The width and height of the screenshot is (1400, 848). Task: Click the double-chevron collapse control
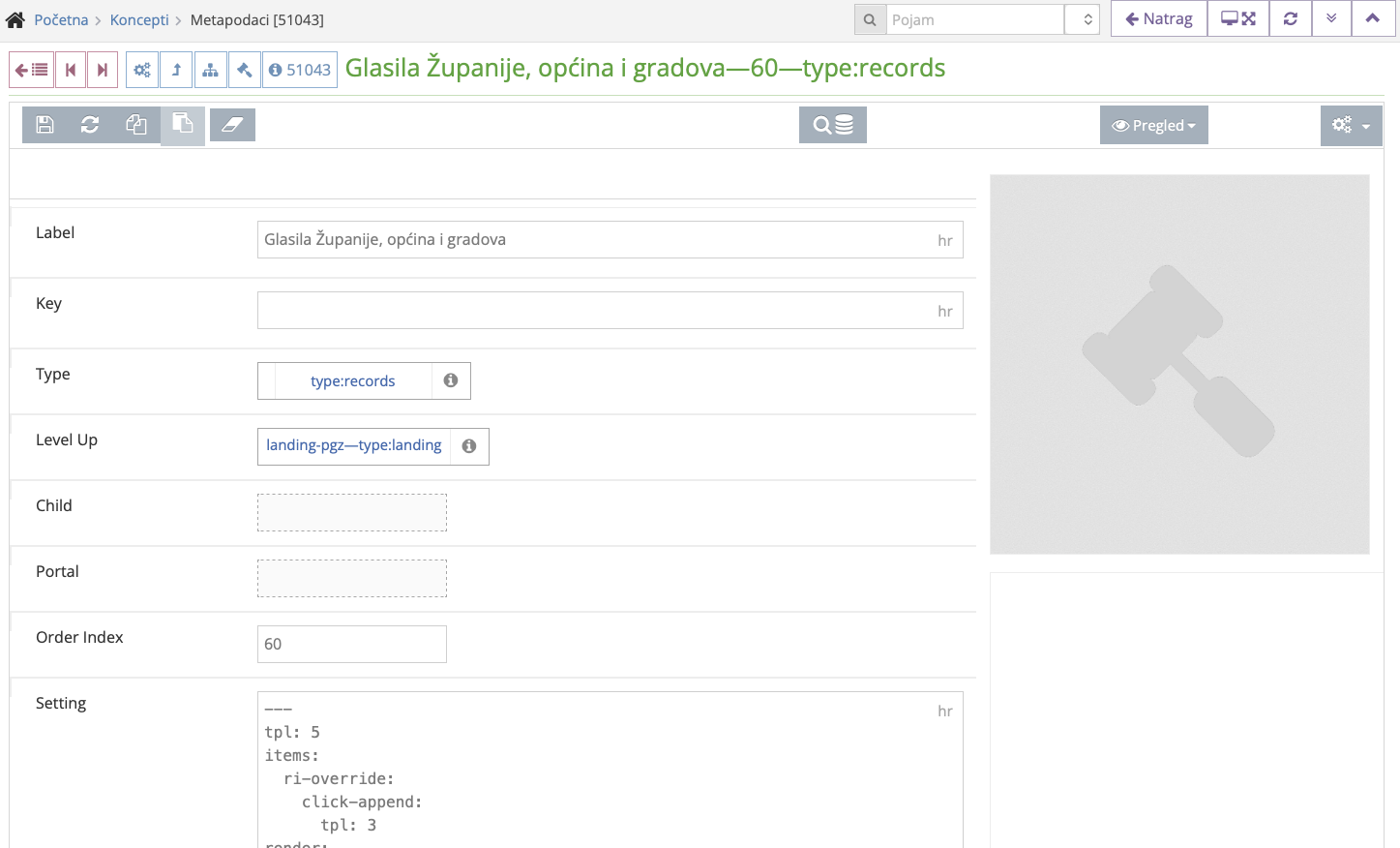[x=1330, y=17]
